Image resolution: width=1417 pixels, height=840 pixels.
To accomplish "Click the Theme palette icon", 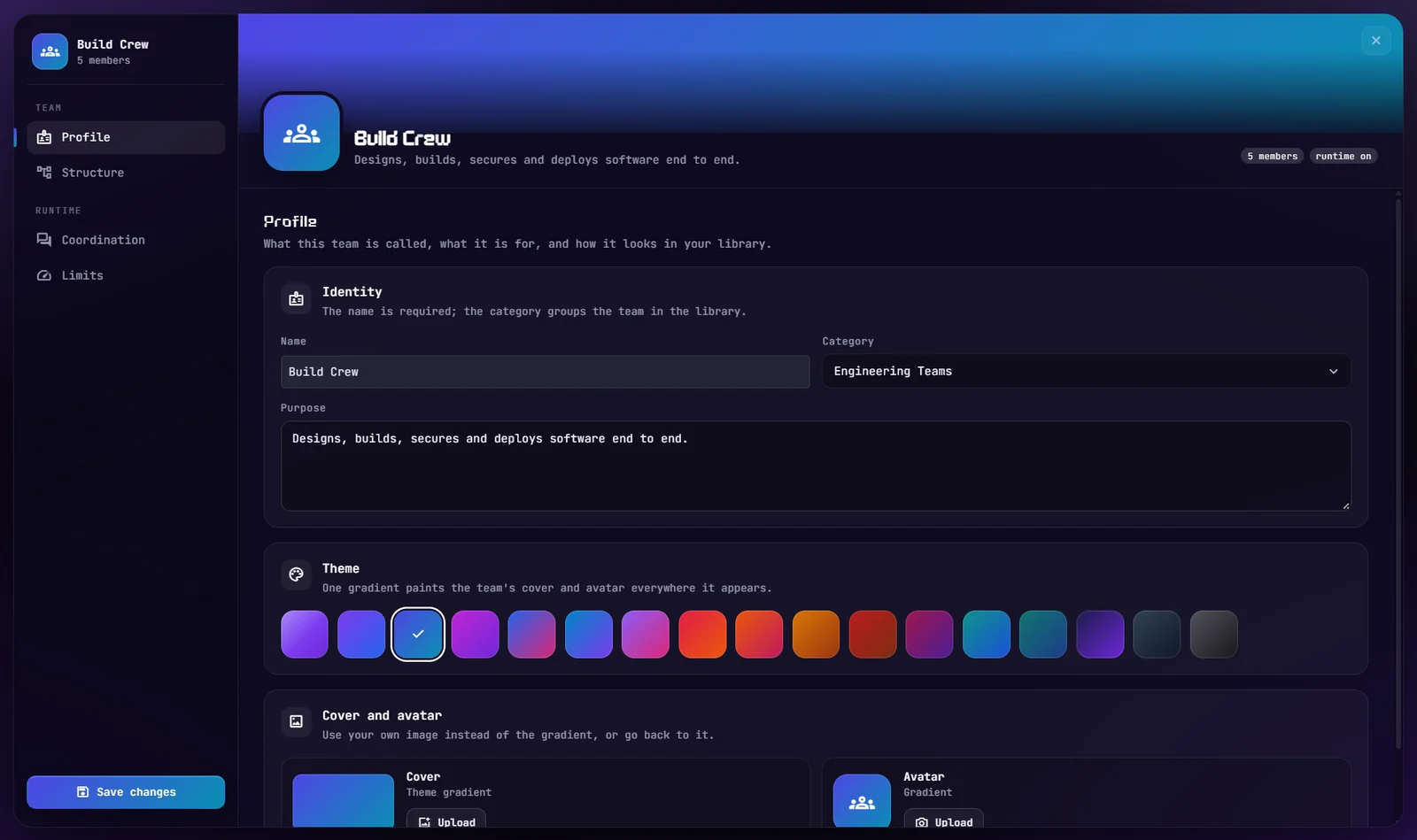I will 296,575.
